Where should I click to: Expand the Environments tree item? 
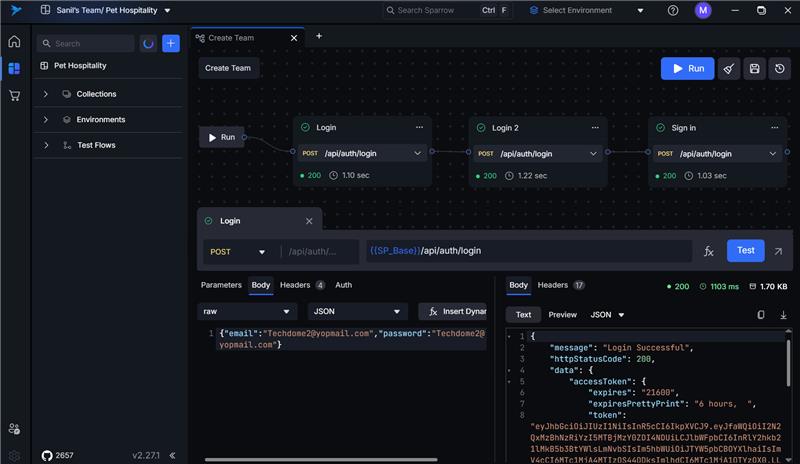pyautogui.click(x=45, y=119)
